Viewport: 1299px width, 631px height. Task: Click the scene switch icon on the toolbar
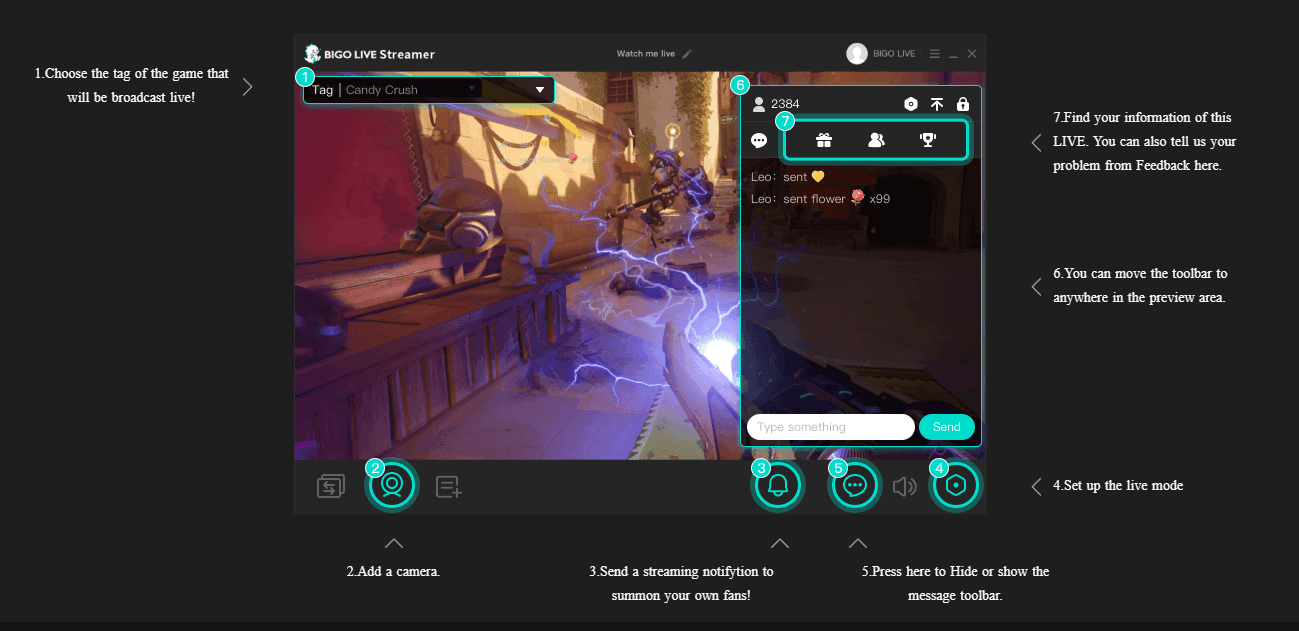coord(330,485)
